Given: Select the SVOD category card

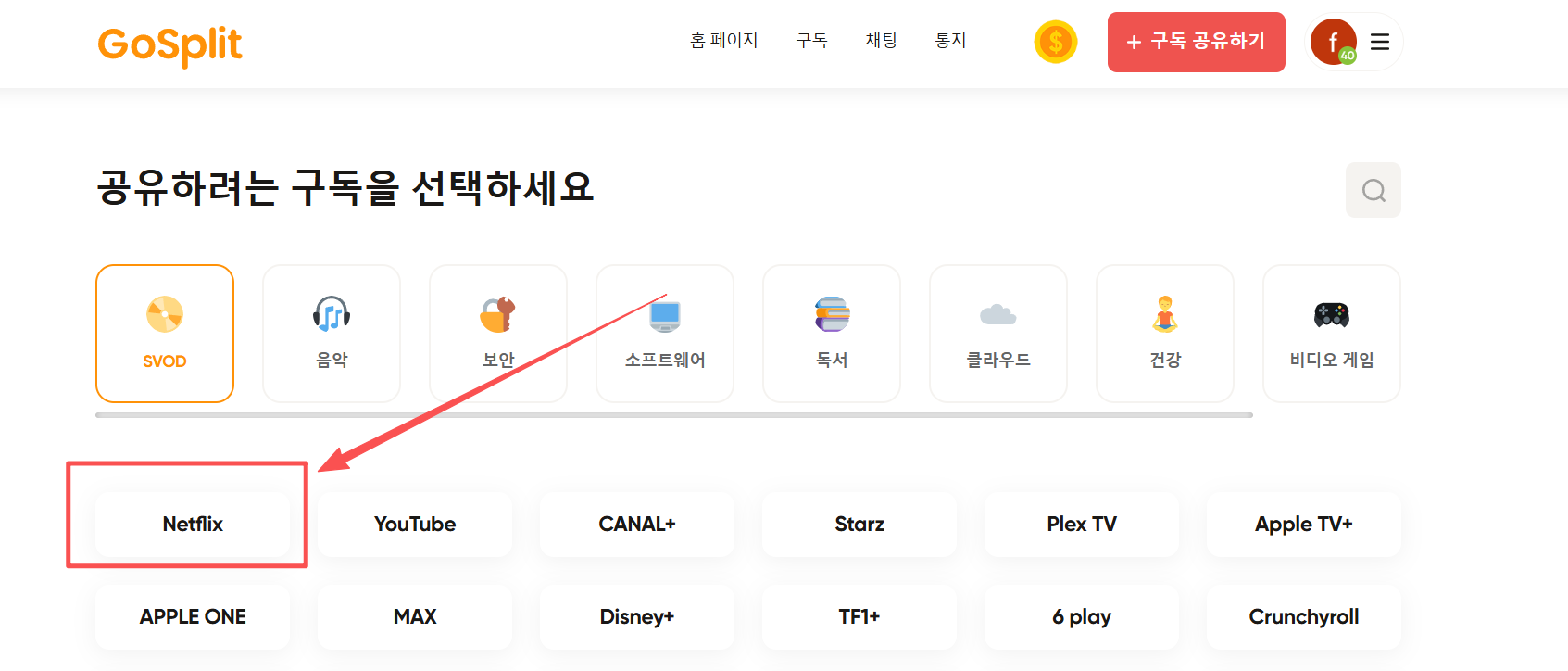Looking at the screenshot, I should tap(165, 334).
